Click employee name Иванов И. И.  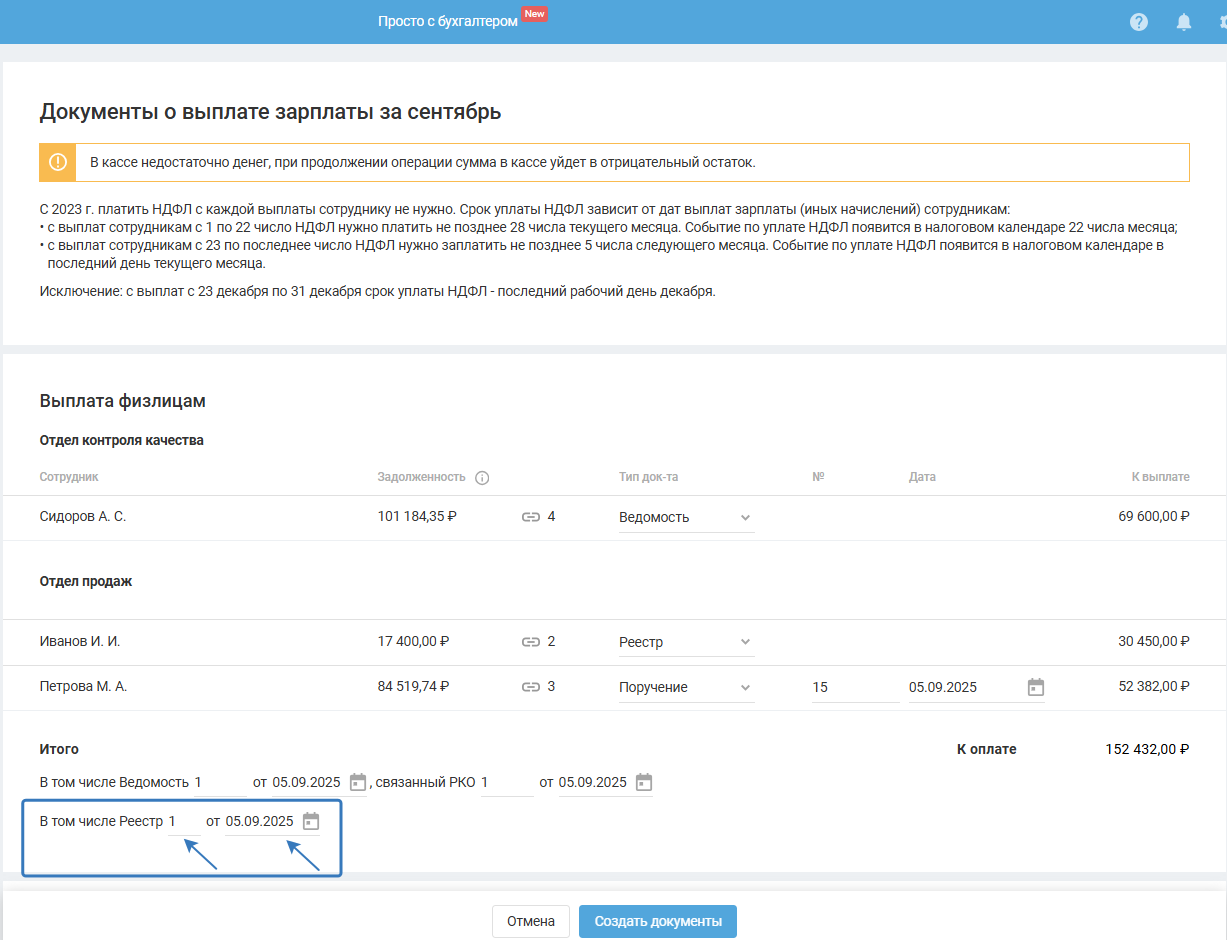click(x=80, y=642)
